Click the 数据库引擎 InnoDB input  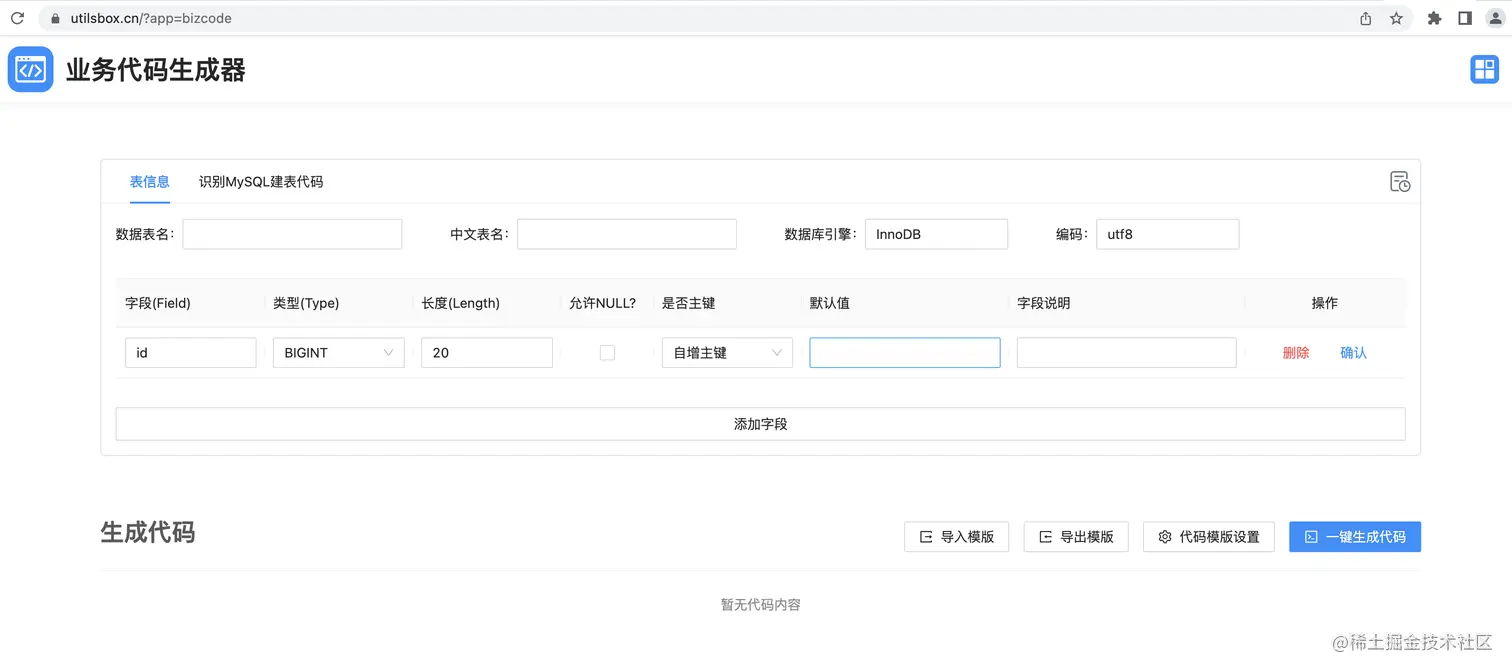[936, 234]
